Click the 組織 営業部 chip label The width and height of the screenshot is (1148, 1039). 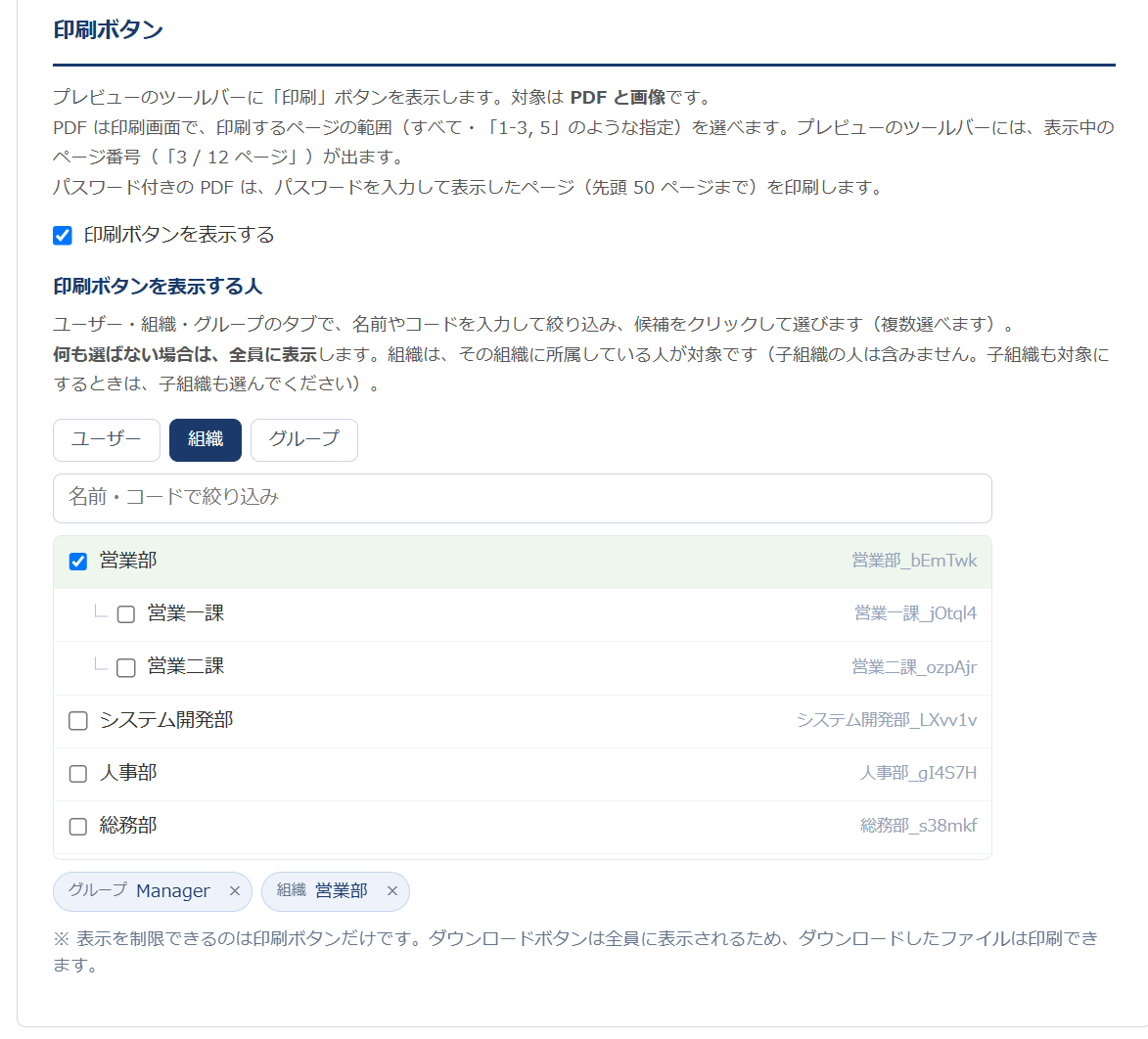322,891
